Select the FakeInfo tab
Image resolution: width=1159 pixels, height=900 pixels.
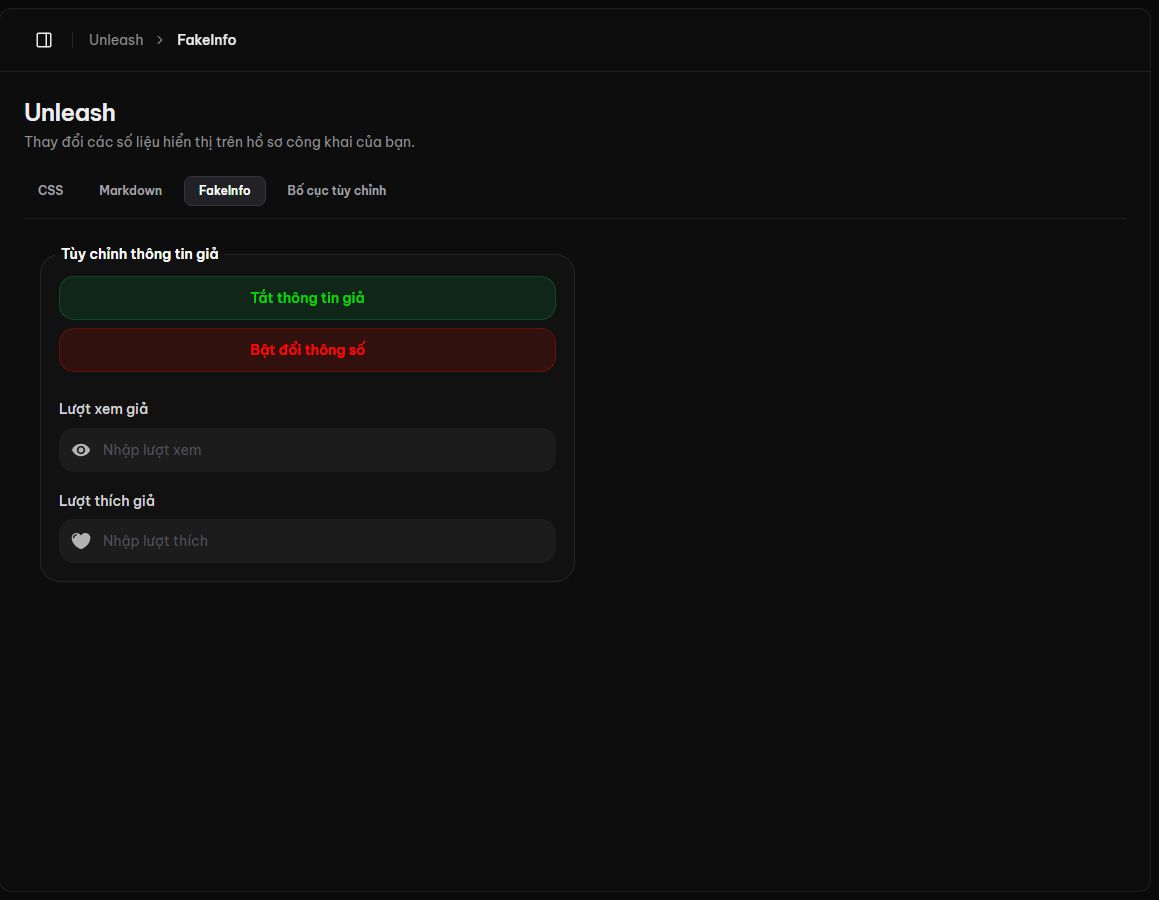225,191
